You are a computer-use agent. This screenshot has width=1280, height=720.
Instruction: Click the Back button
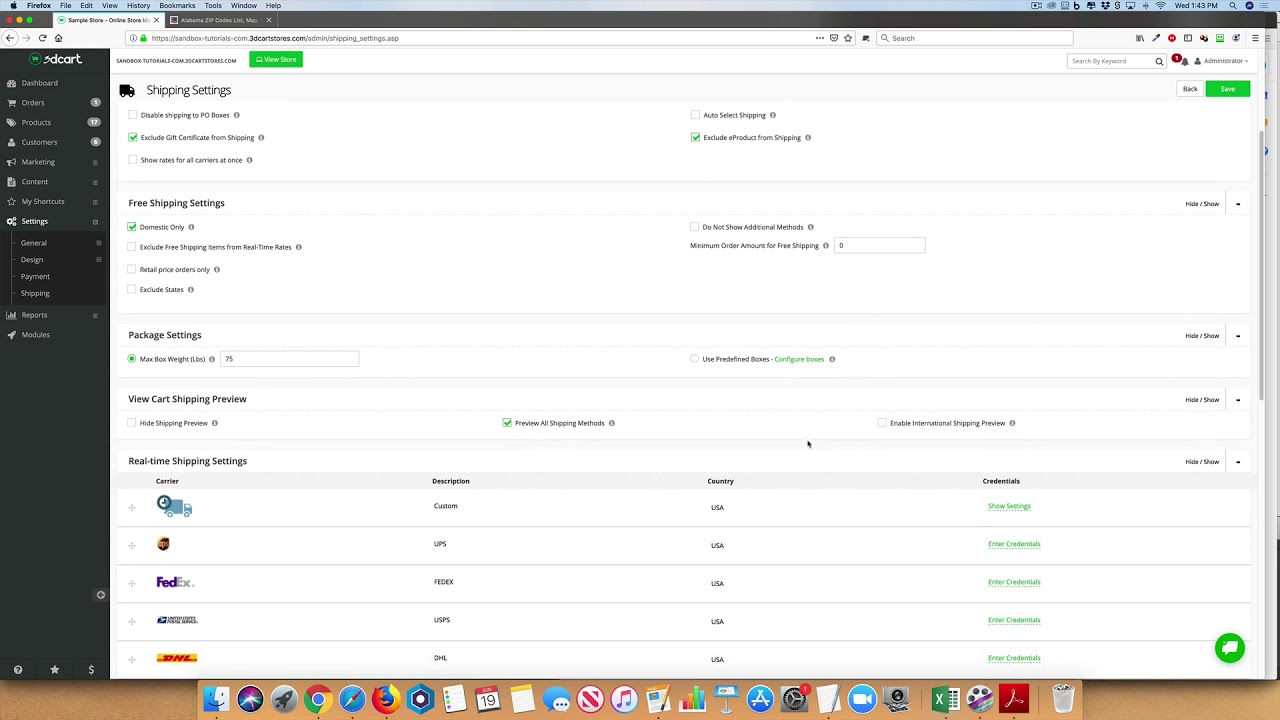tap(1190, 89)
